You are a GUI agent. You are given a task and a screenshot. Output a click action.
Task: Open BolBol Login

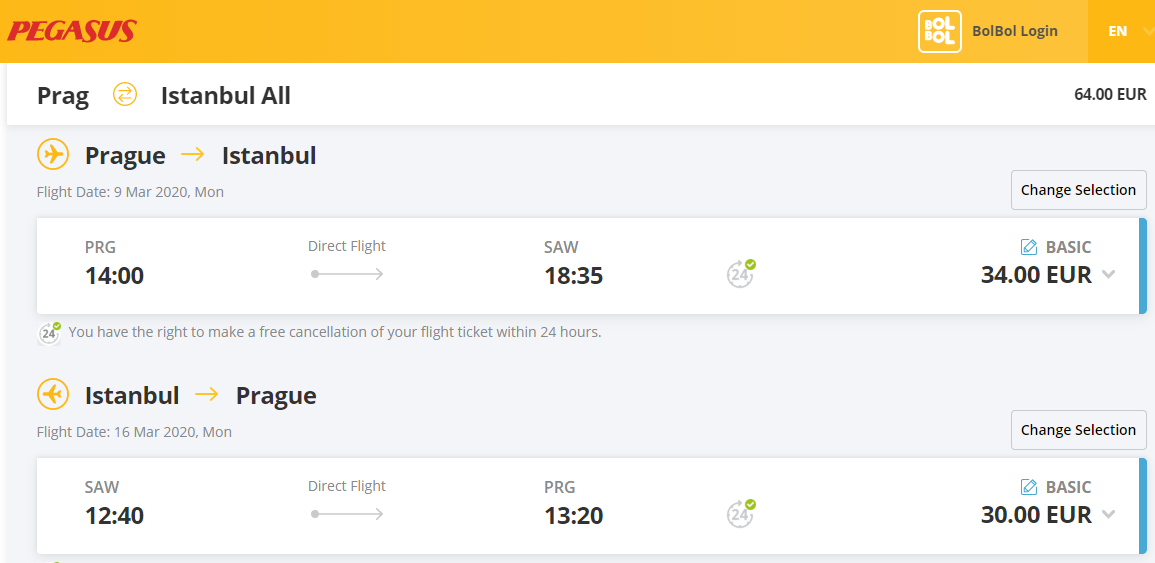(x=1015, y=31)
